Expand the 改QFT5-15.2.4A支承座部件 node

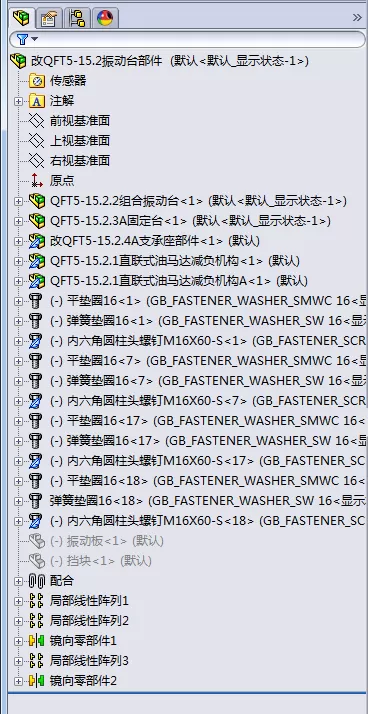tap(18, 241)
